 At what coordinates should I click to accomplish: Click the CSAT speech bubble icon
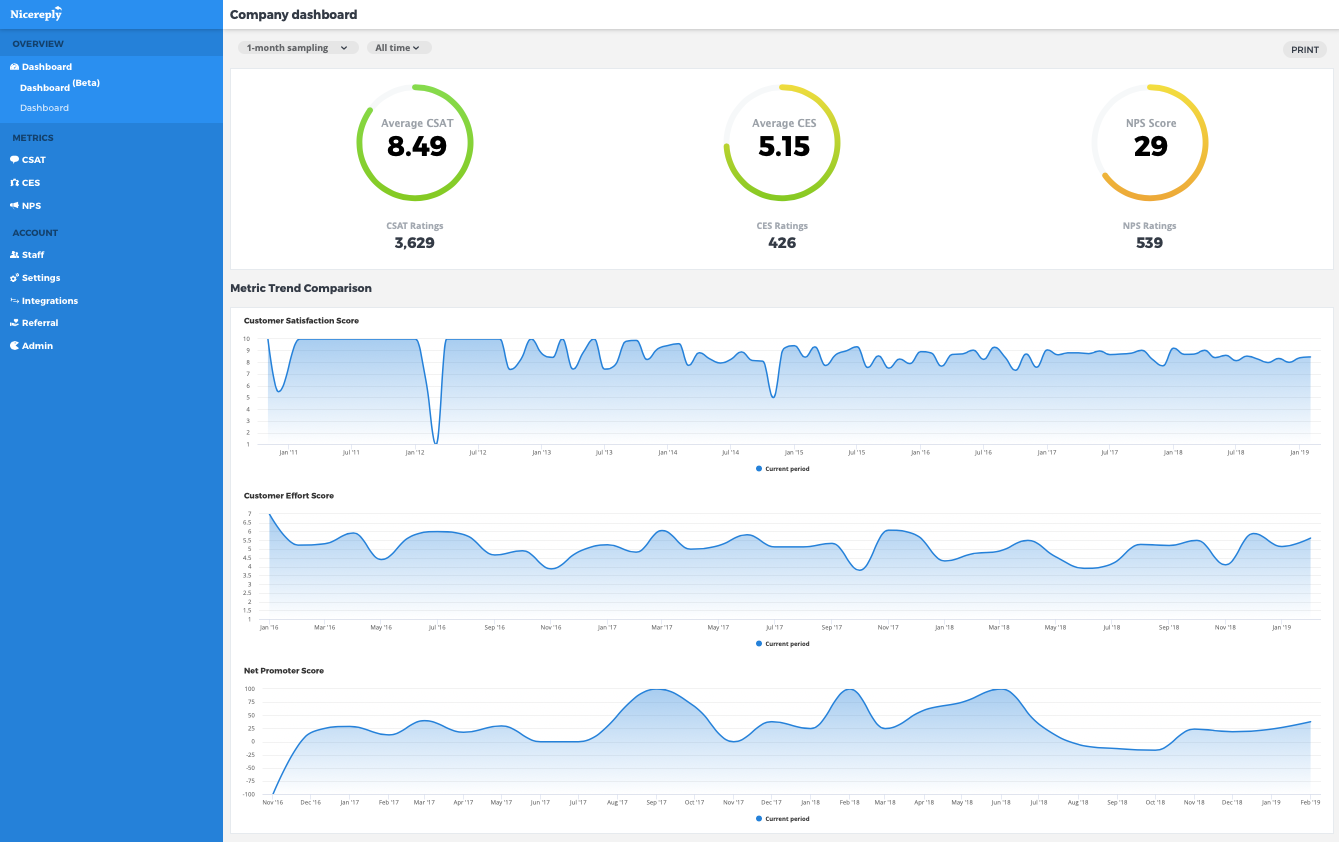point(14,160)
